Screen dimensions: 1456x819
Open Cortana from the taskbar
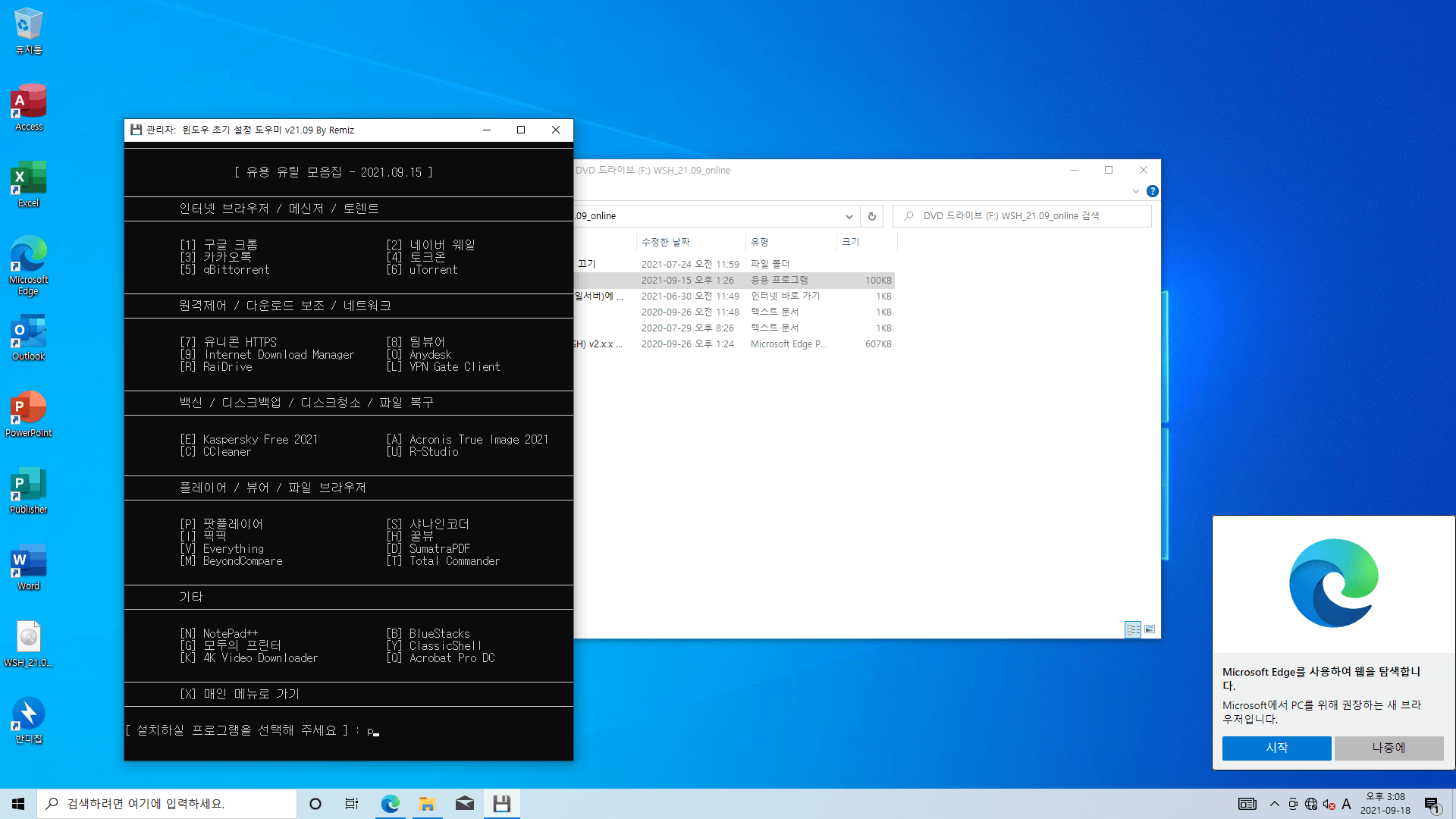(x=315, y=804)
